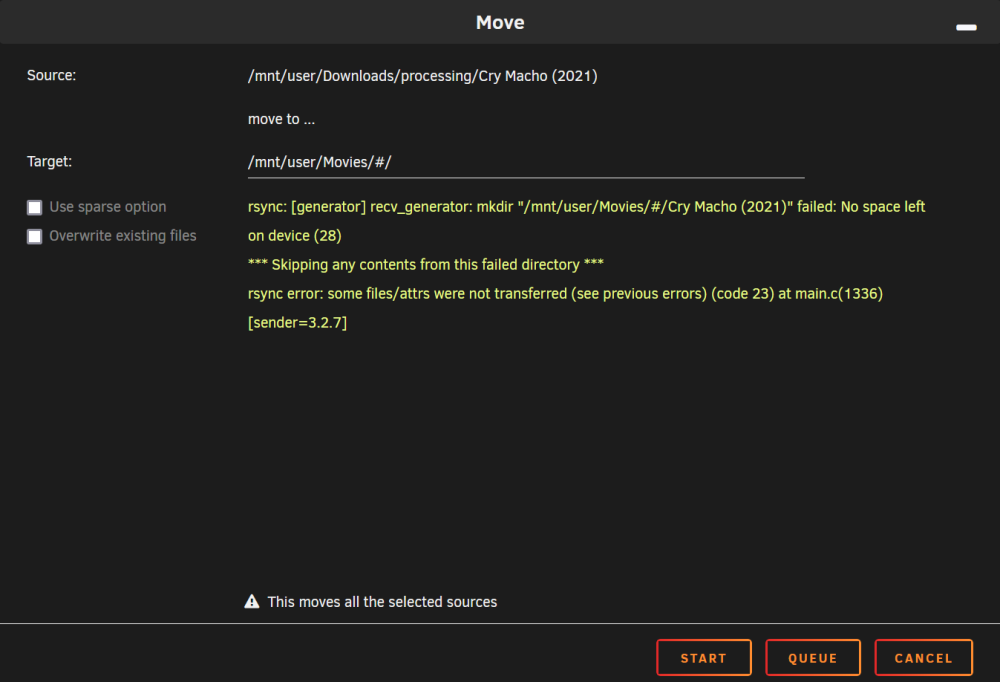Click the rsync mkdir failed error line
1000x682 pixels.
pos(586,207)
